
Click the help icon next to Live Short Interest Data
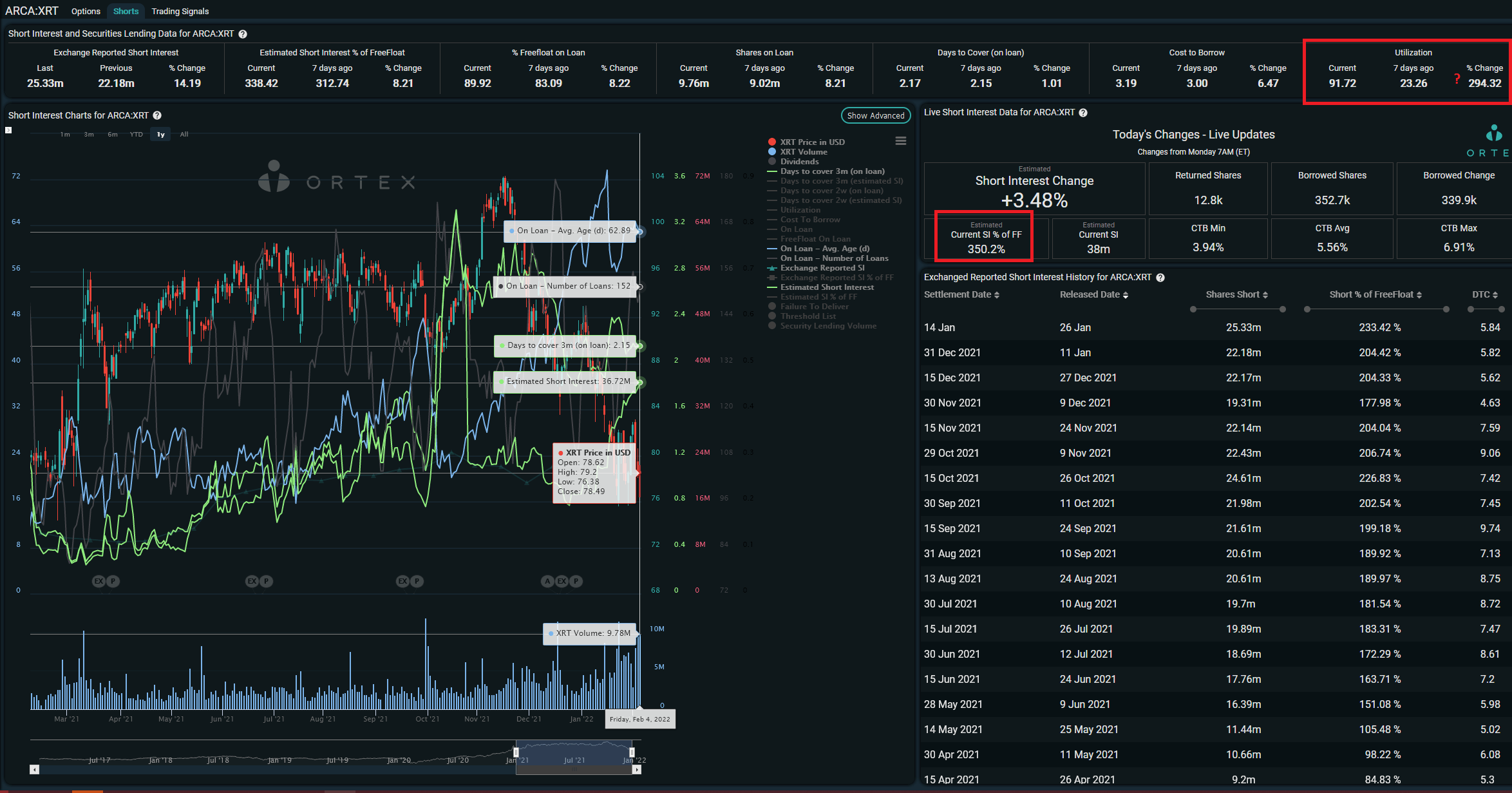click(x=1083, y=112)
